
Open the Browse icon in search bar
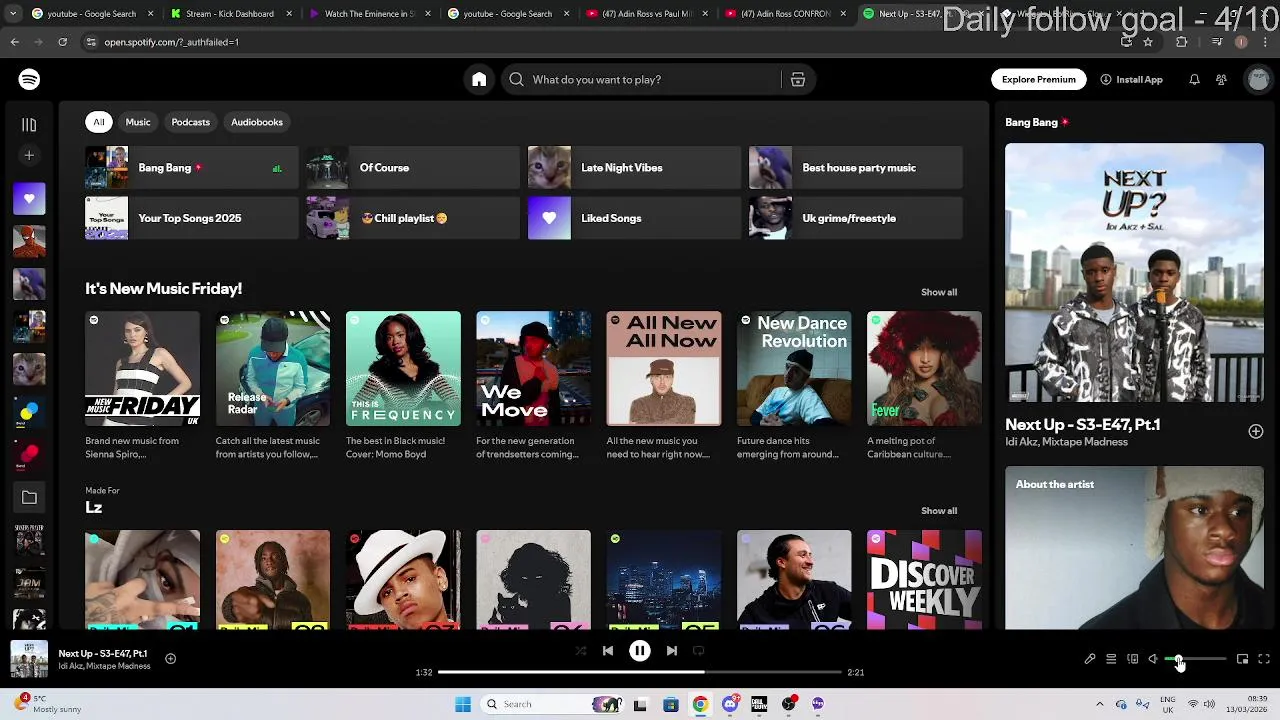pos(798,80)
